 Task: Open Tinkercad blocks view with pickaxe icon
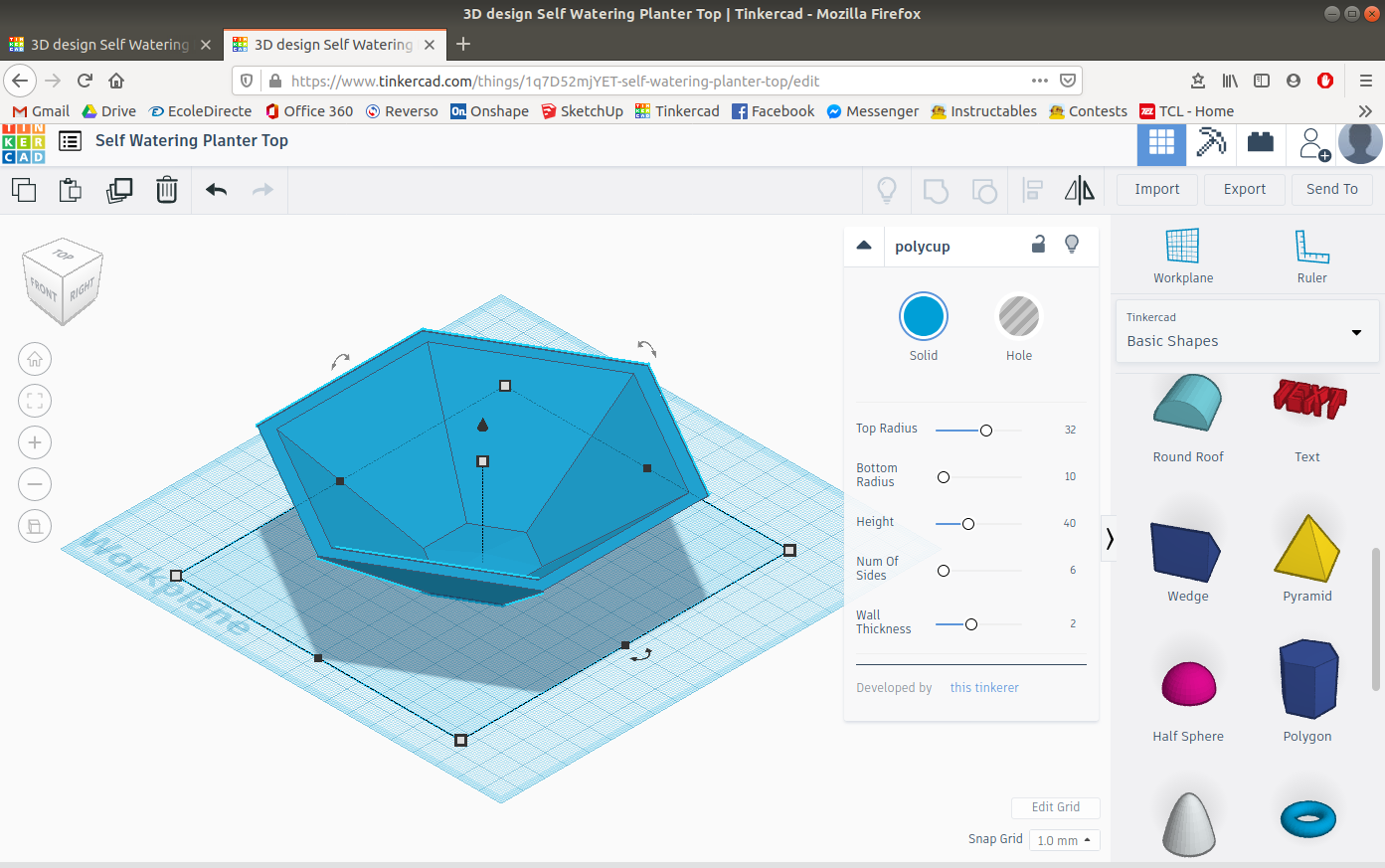point(1210,142)
